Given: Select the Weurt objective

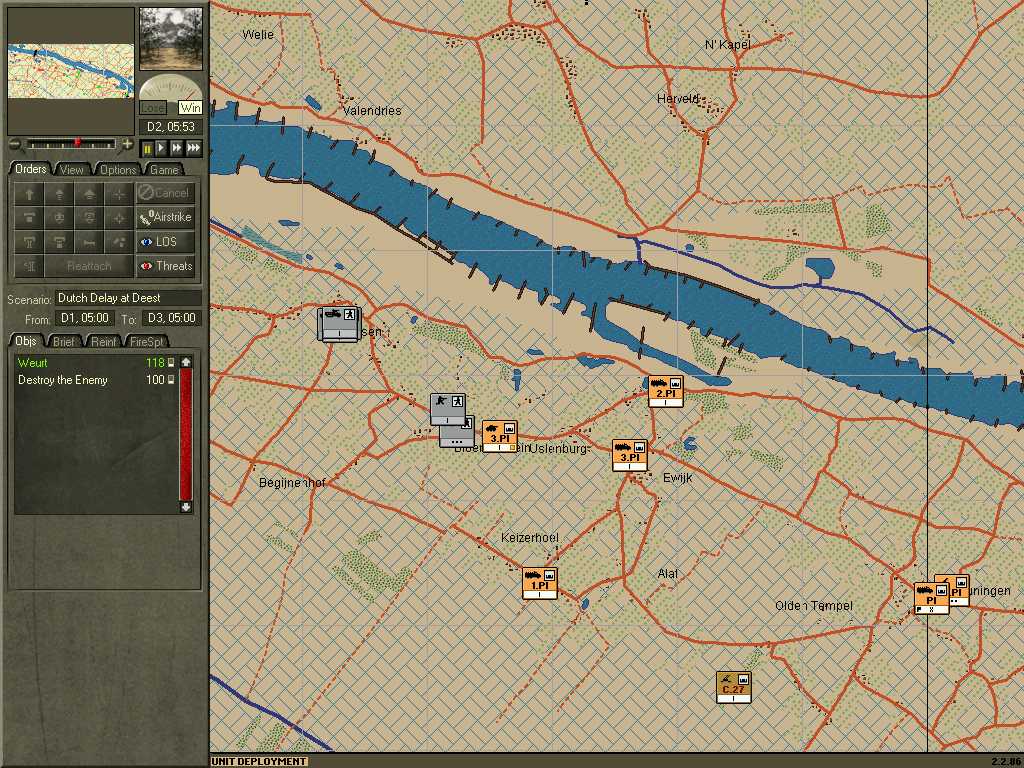Looking at the screenshot, I should (33, 362).
